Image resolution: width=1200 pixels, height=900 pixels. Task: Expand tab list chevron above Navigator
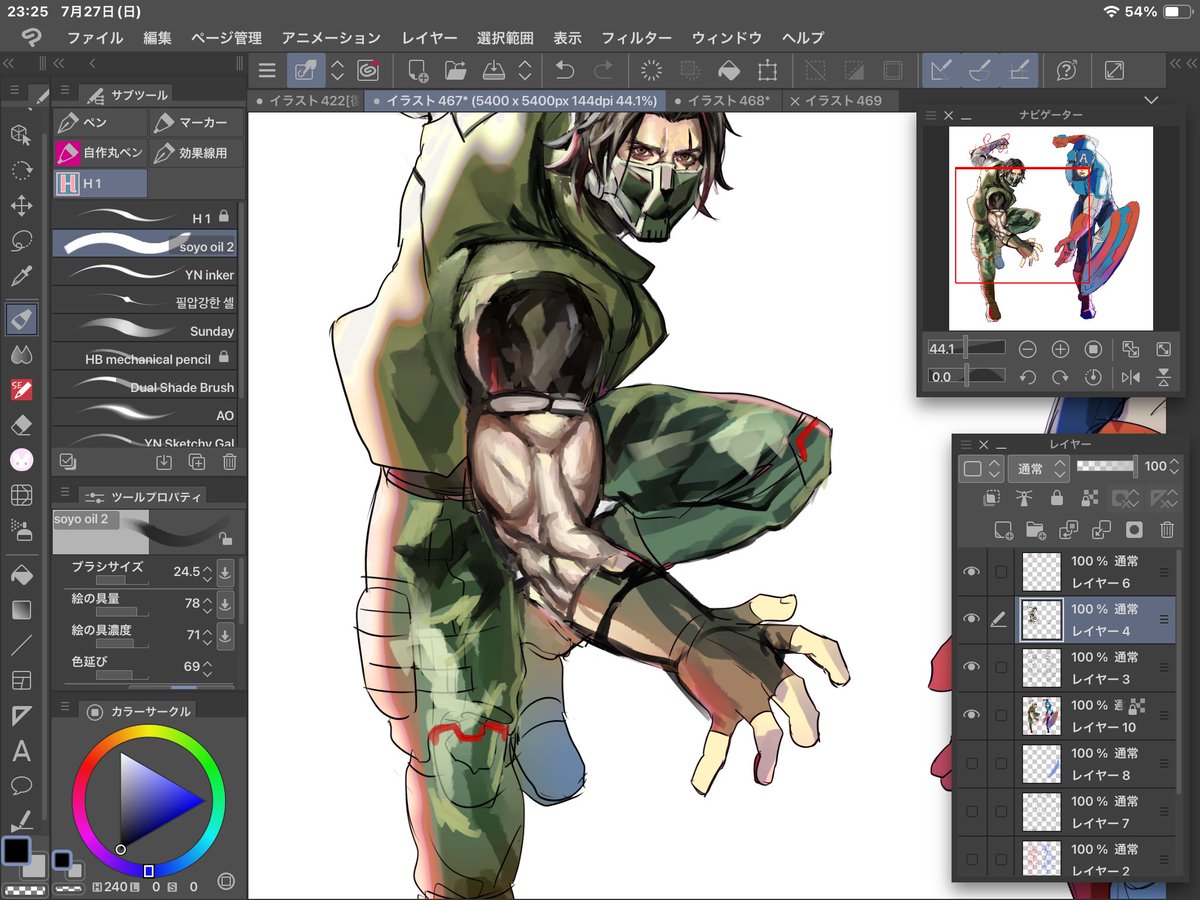tap(1150, 100)
